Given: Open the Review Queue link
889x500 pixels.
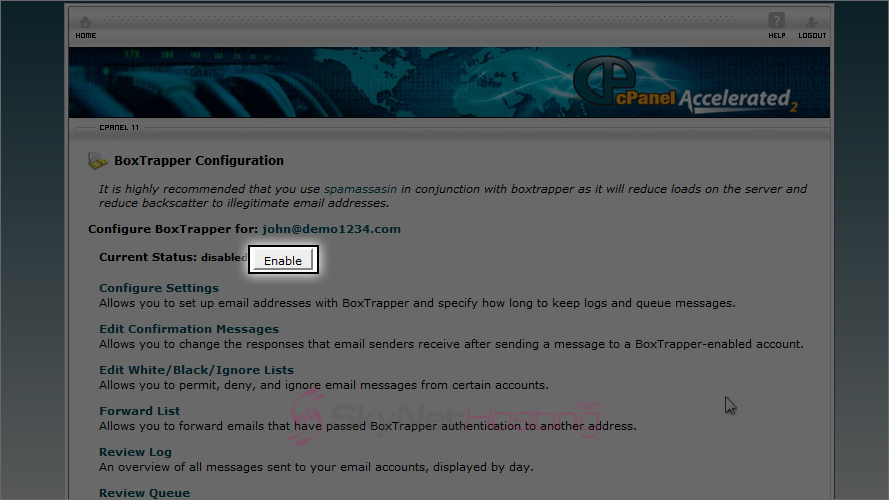Looking at the screenshot, I should pyautogui.click(x=145, y=493).
